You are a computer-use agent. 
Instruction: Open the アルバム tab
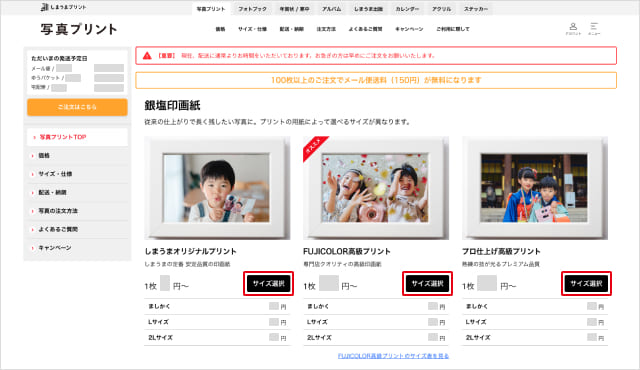coord(331,9)
